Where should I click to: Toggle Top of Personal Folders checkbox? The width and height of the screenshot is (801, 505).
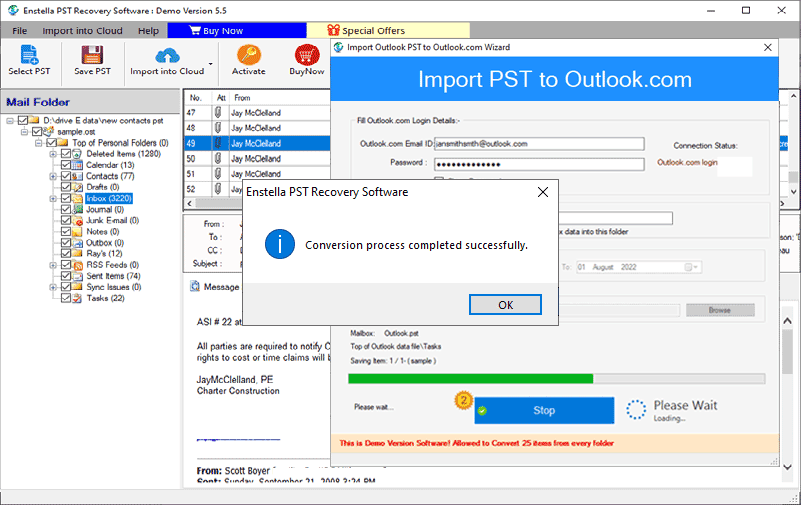pos(51,142)
